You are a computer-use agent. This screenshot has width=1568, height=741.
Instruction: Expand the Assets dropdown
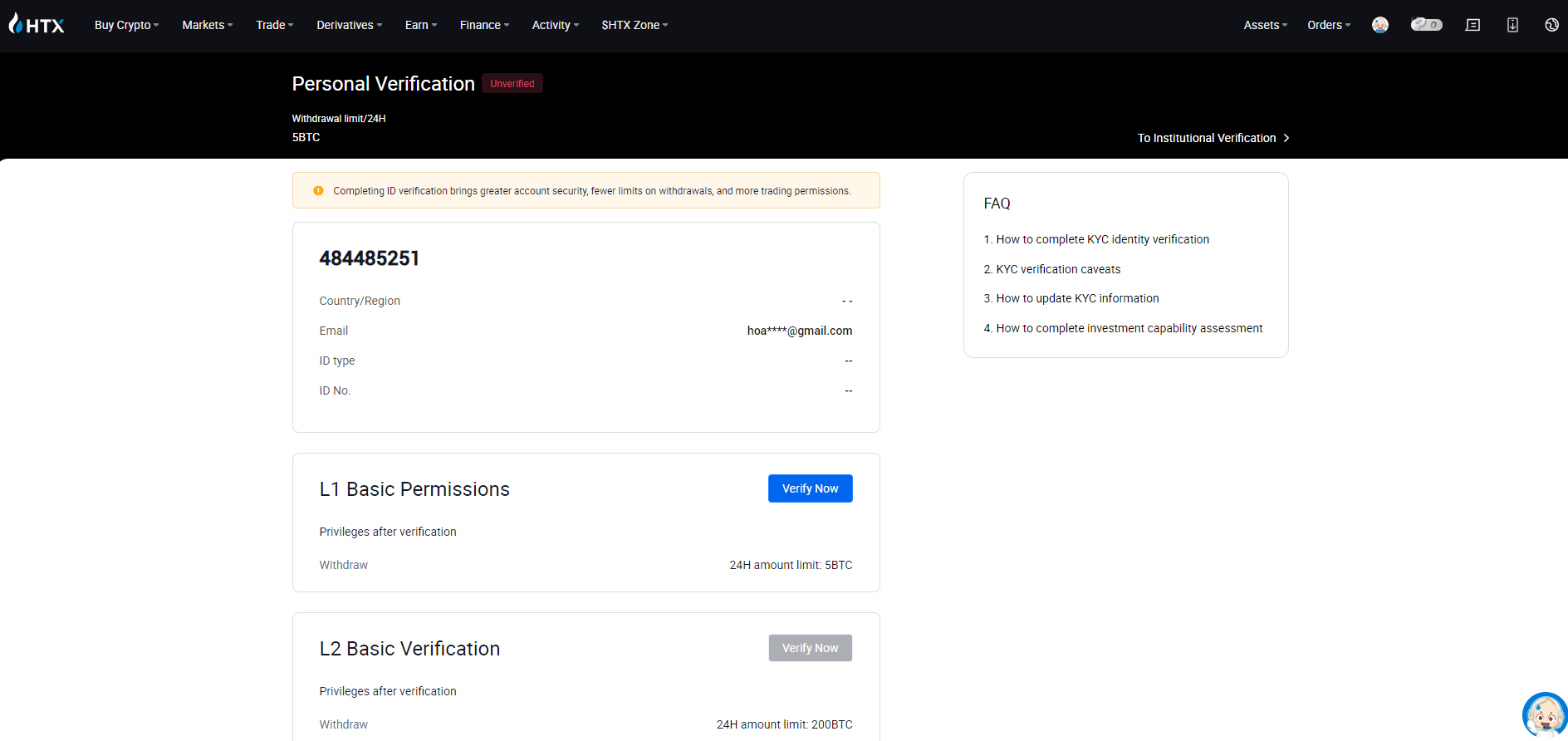point(1266,25)
